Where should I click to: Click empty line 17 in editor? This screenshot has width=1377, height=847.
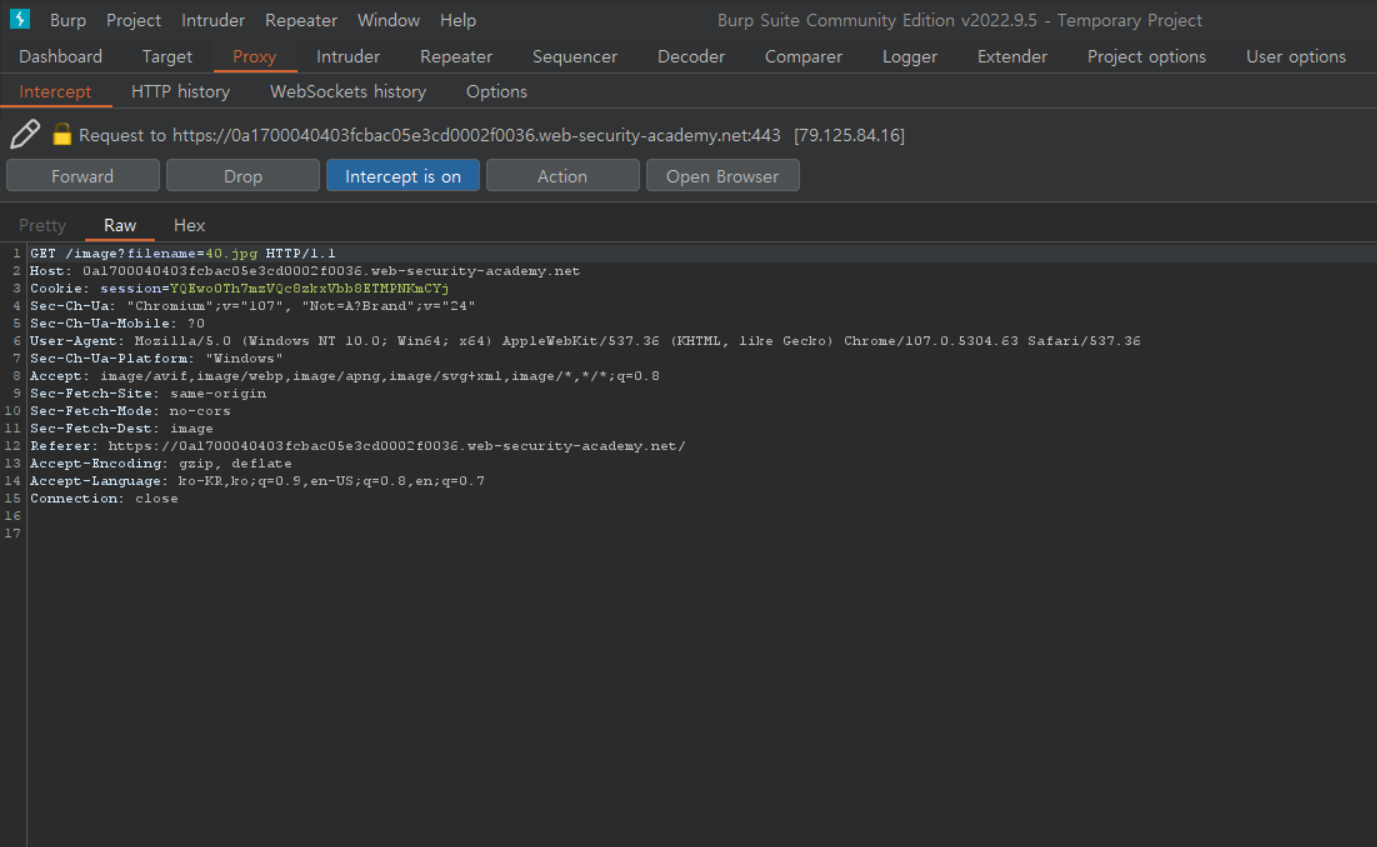click(700, 534)
